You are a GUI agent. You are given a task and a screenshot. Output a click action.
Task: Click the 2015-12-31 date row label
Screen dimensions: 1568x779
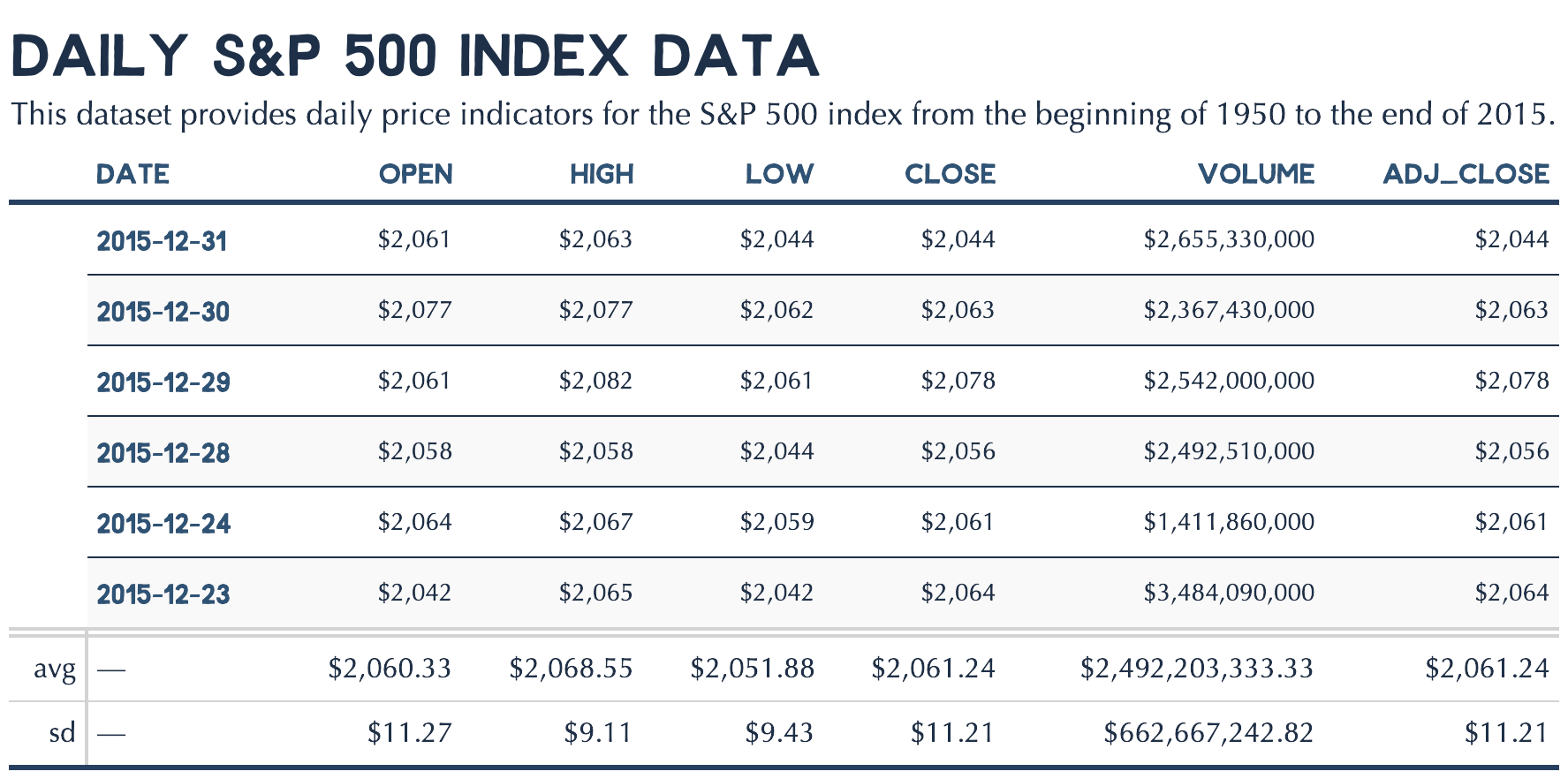(162, 240)
